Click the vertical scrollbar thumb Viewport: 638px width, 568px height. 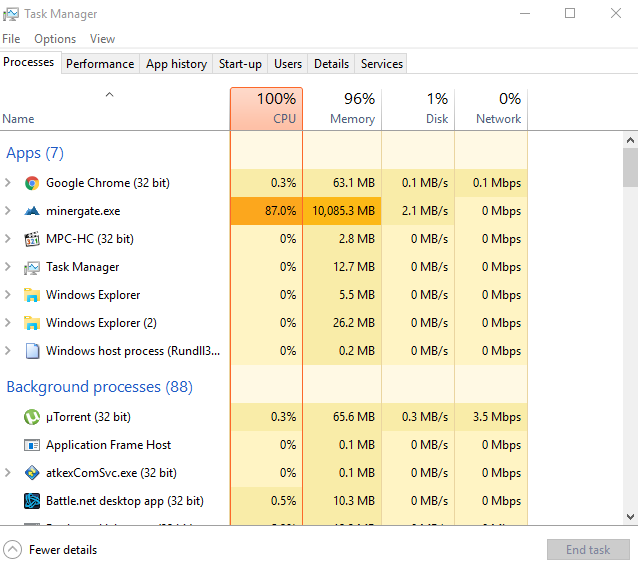coord(630,167)
